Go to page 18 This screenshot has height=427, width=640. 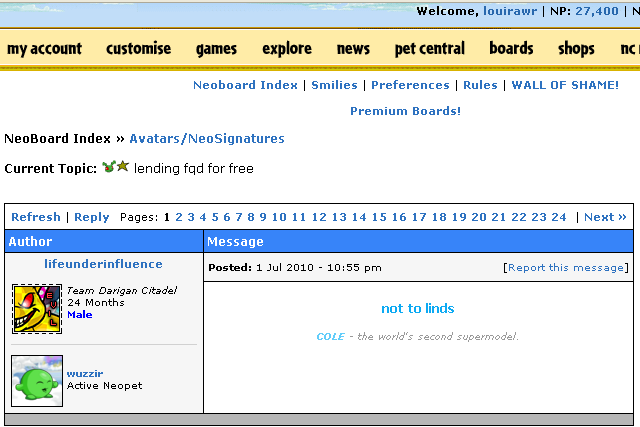point(439,217)
